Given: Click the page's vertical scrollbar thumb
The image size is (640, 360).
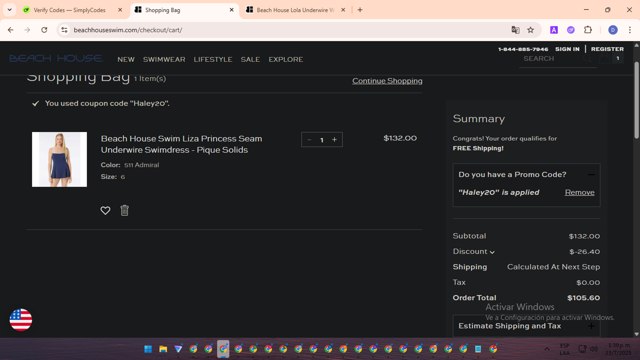Looking at the screenshot, I should [x=636, y=100].
